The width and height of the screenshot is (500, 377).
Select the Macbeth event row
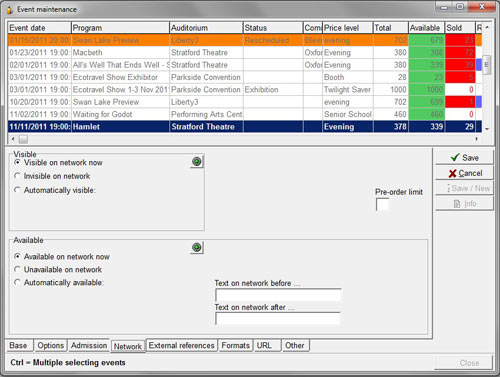click(x=245, y=53)
